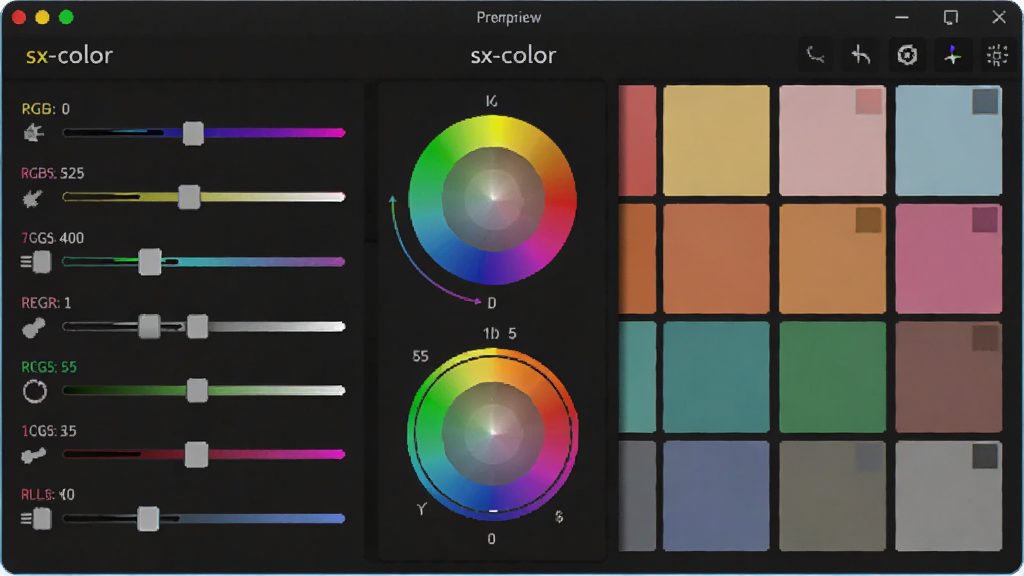This screenshot has height=576, width=1024.
Task: Click the '1CGS: 35' label
Action: pyautogui.click(x=49, y=431)
